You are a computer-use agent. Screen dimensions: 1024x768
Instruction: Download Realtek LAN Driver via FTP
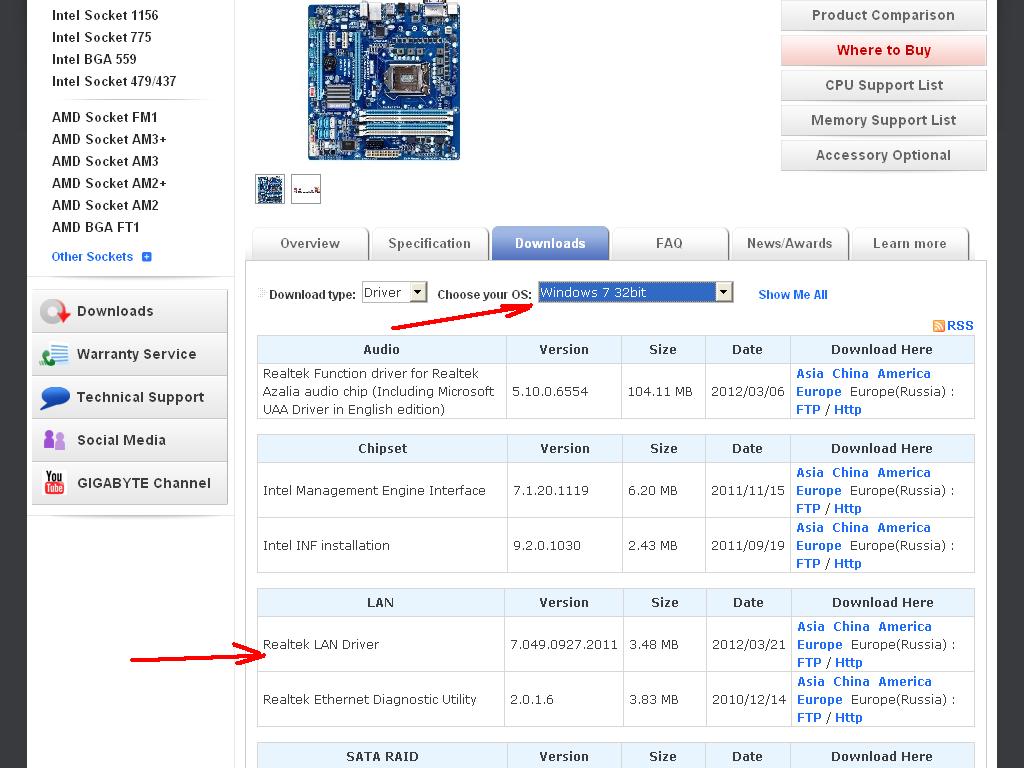click(x=809, y=663)
